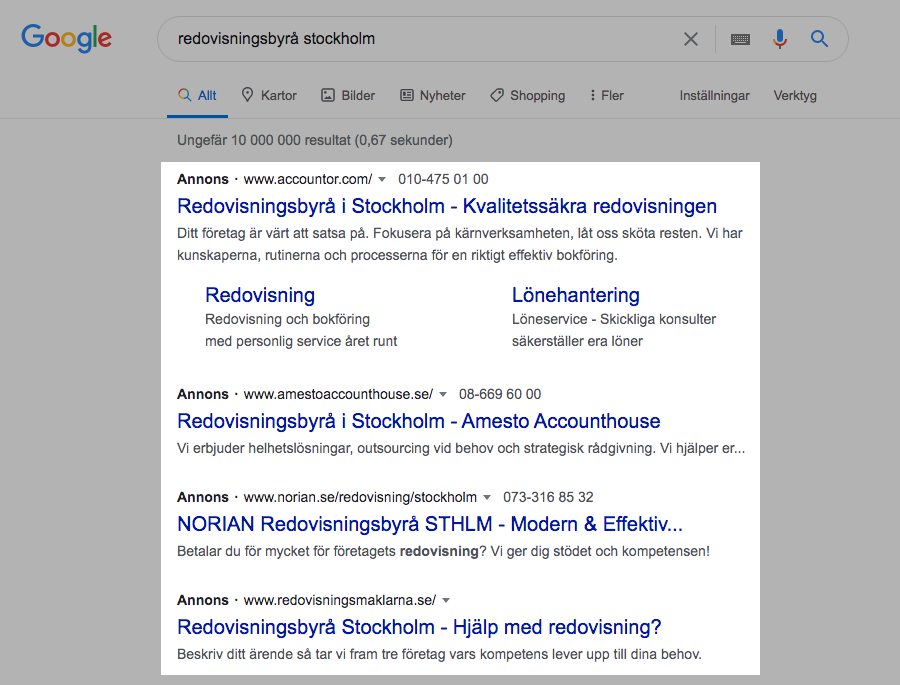Click the www.norian.se/redovisning/stockholm URL text
This screenshot has height=685, width=900.
tap(360, 497)
